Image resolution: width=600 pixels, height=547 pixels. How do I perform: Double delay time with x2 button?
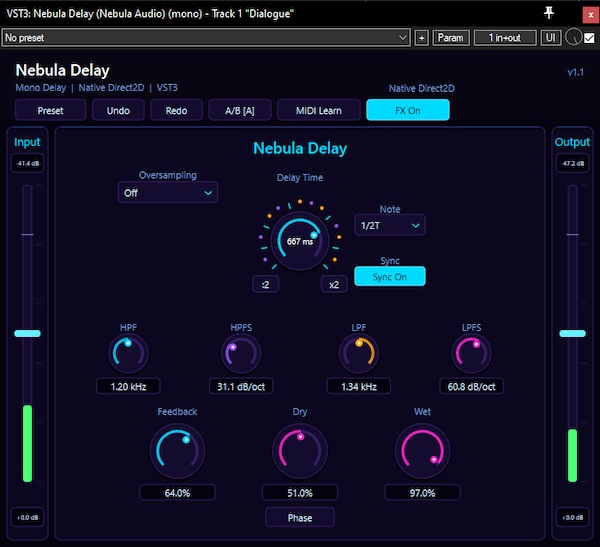334,284
